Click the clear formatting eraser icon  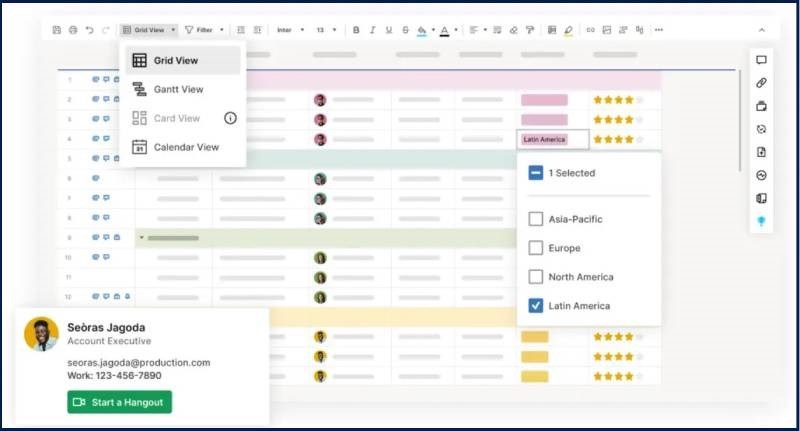(514, 30)
